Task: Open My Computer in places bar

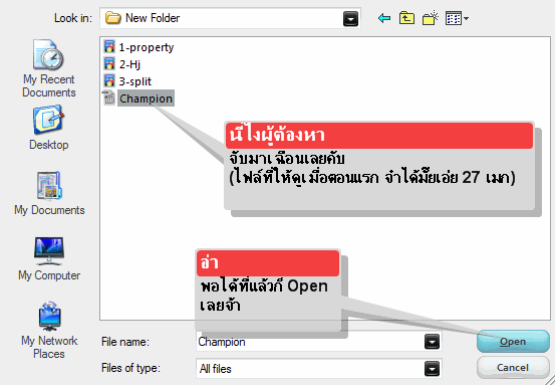Action: click(x=49, y=259)
